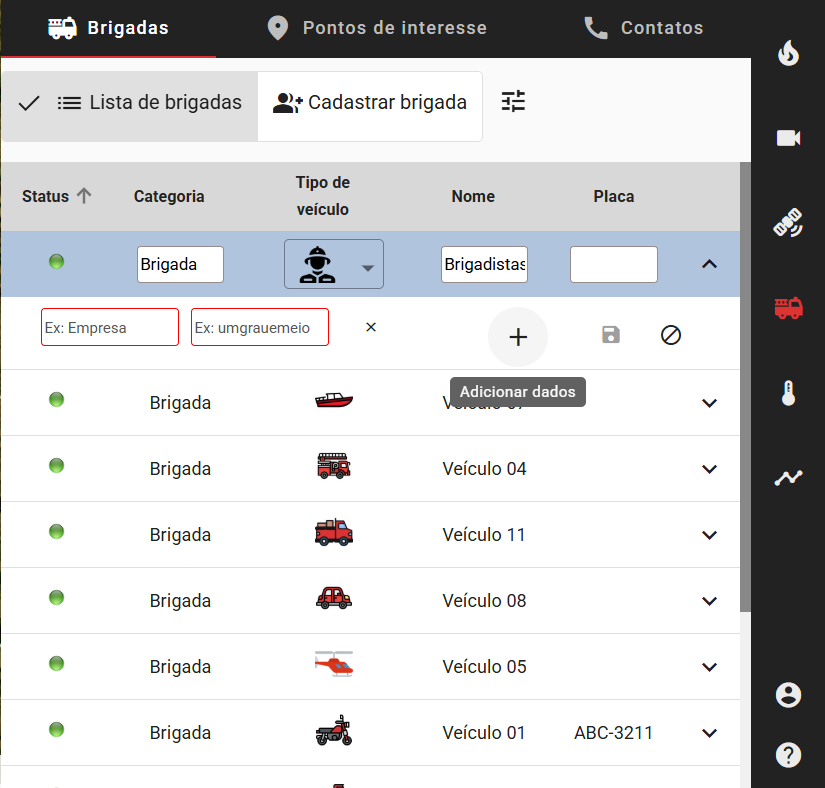This screenshot has height=788, width=825.
Task: Click the red car icon for Veículo 08
Action: click(334, 598)
